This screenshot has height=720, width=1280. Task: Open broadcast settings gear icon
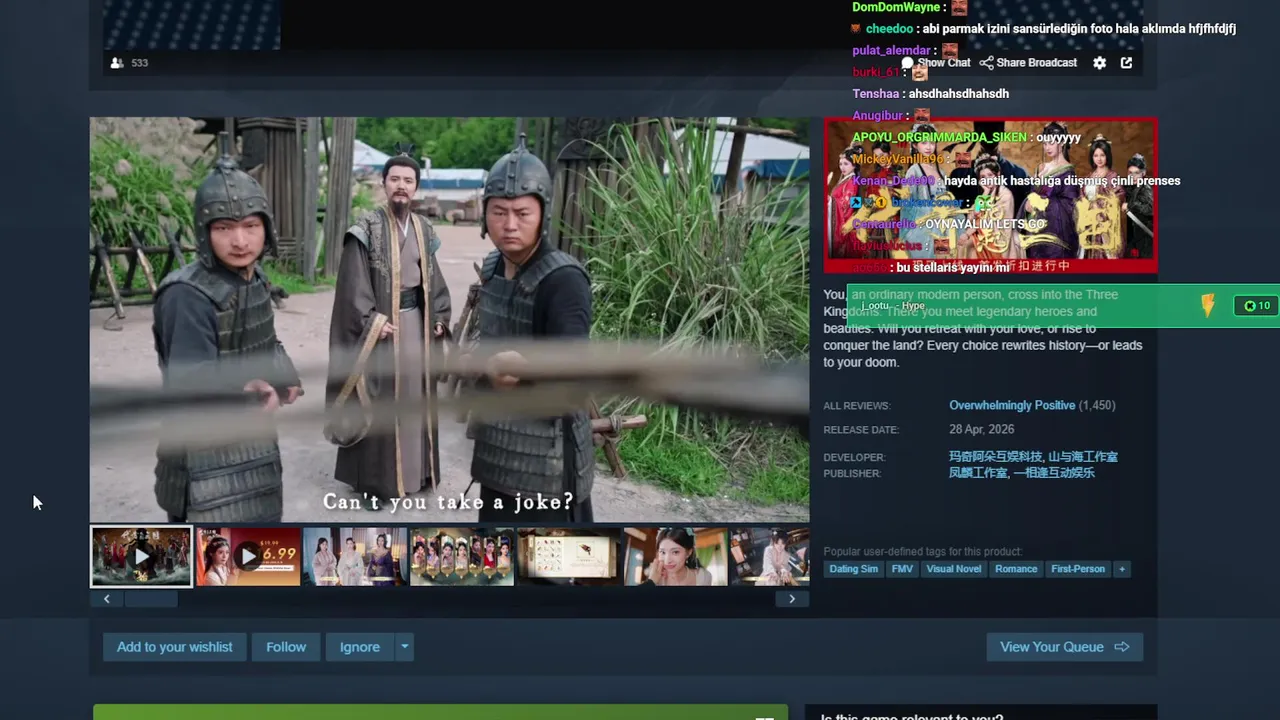click(x=1099, y=63)
